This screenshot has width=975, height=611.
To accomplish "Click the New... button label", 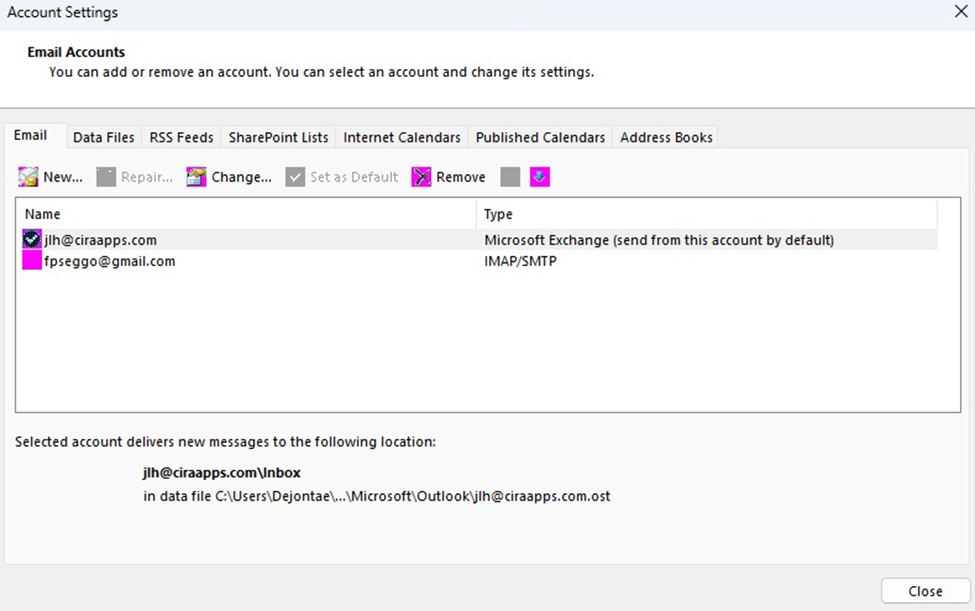I will click(63, 177).
